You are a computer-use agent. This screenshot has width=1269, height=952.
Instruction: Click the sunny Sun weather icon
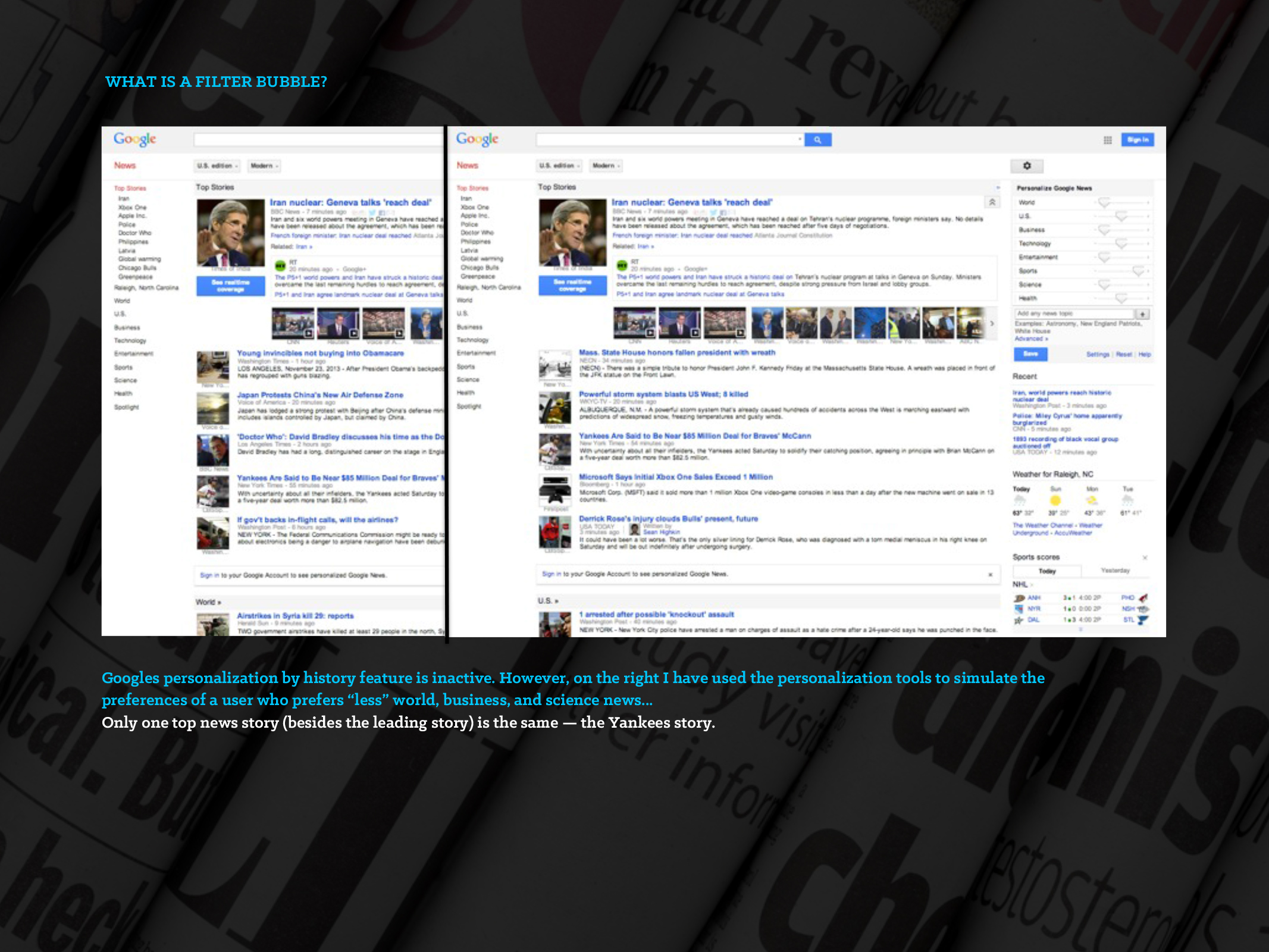coord(1055,500)
